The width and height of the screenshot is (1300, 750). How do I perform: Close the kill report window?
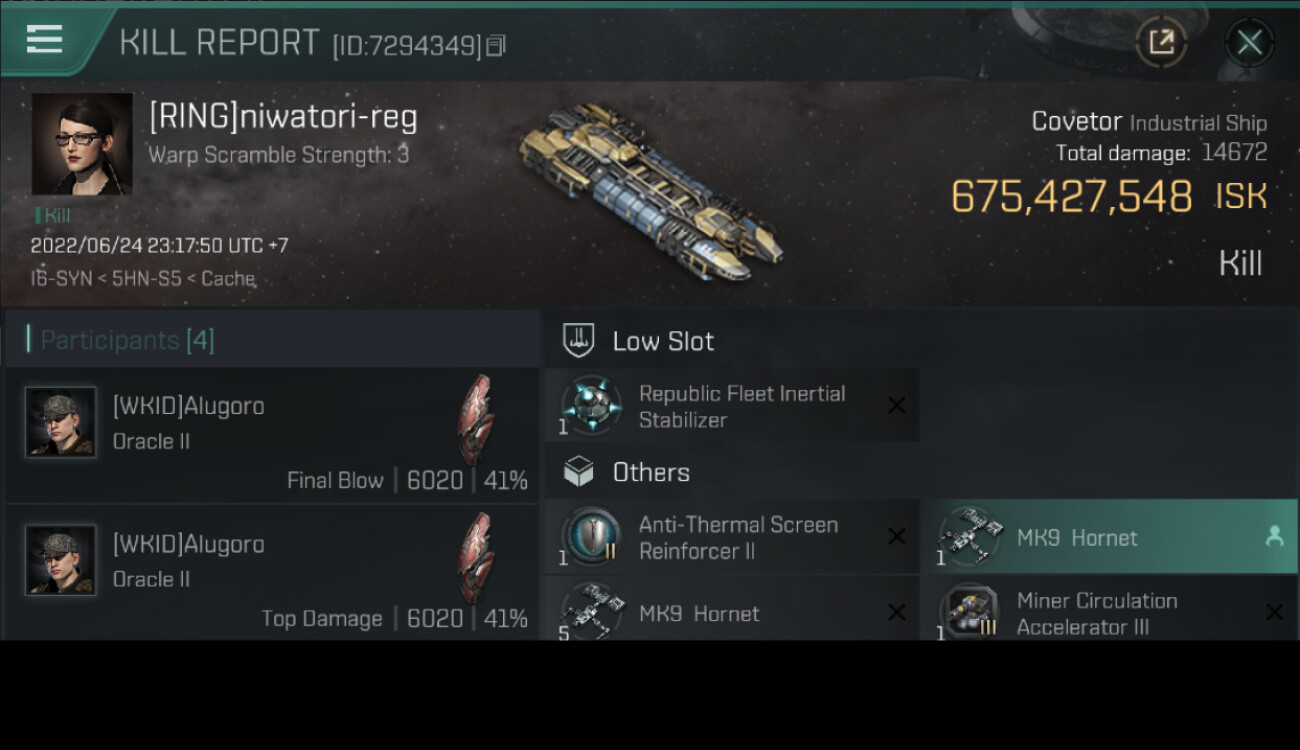(x=1249, y=42)
